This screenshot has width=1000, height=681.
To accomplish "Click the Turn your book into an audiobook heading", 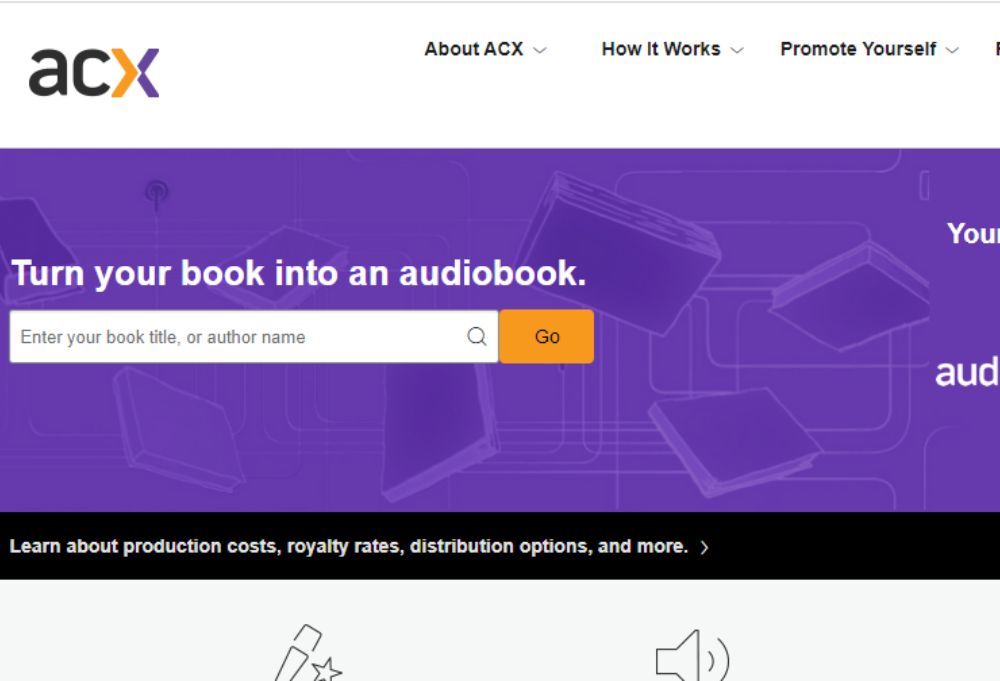I will (298, 274).
